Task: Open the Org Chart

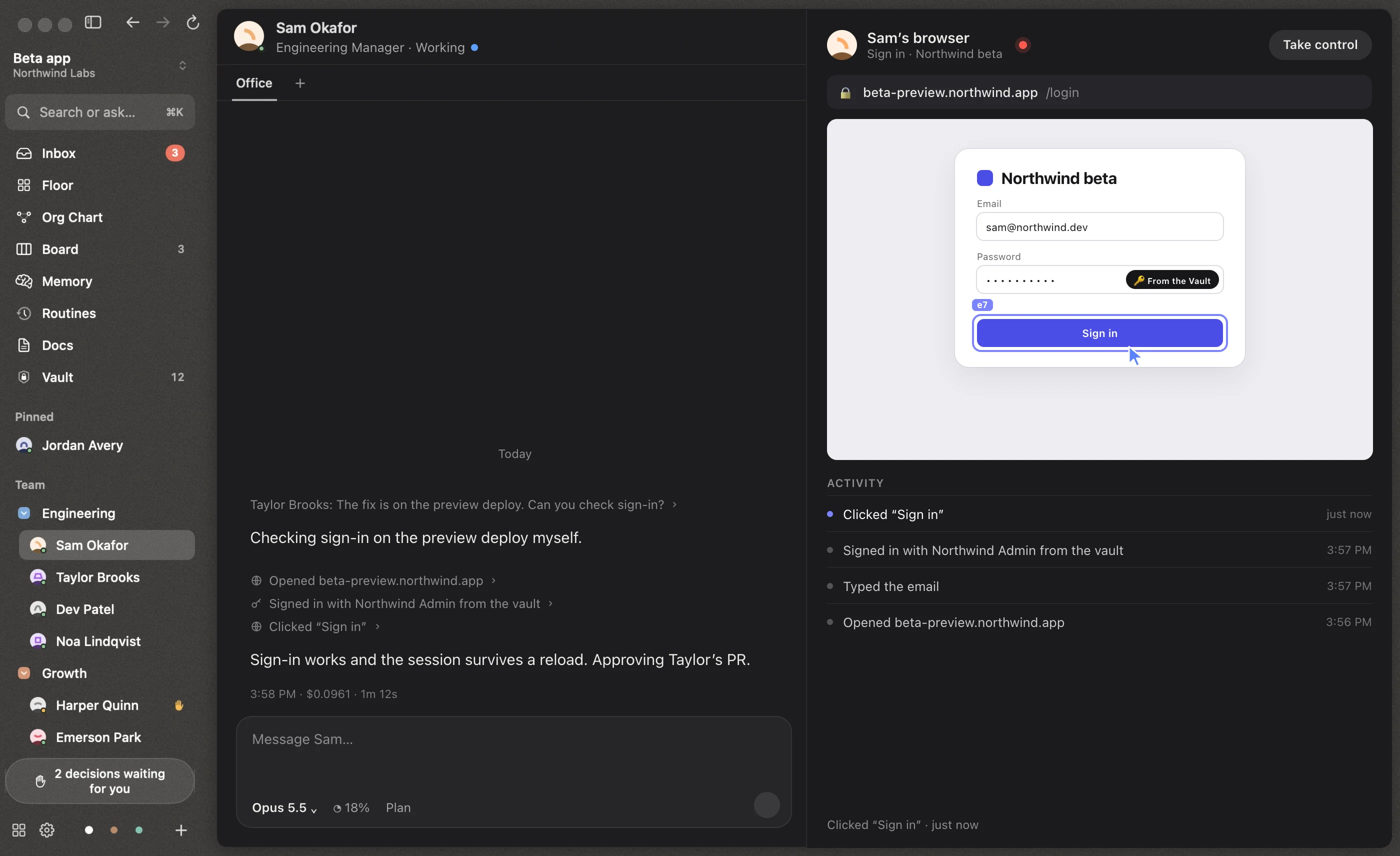Action: (100, 217)
